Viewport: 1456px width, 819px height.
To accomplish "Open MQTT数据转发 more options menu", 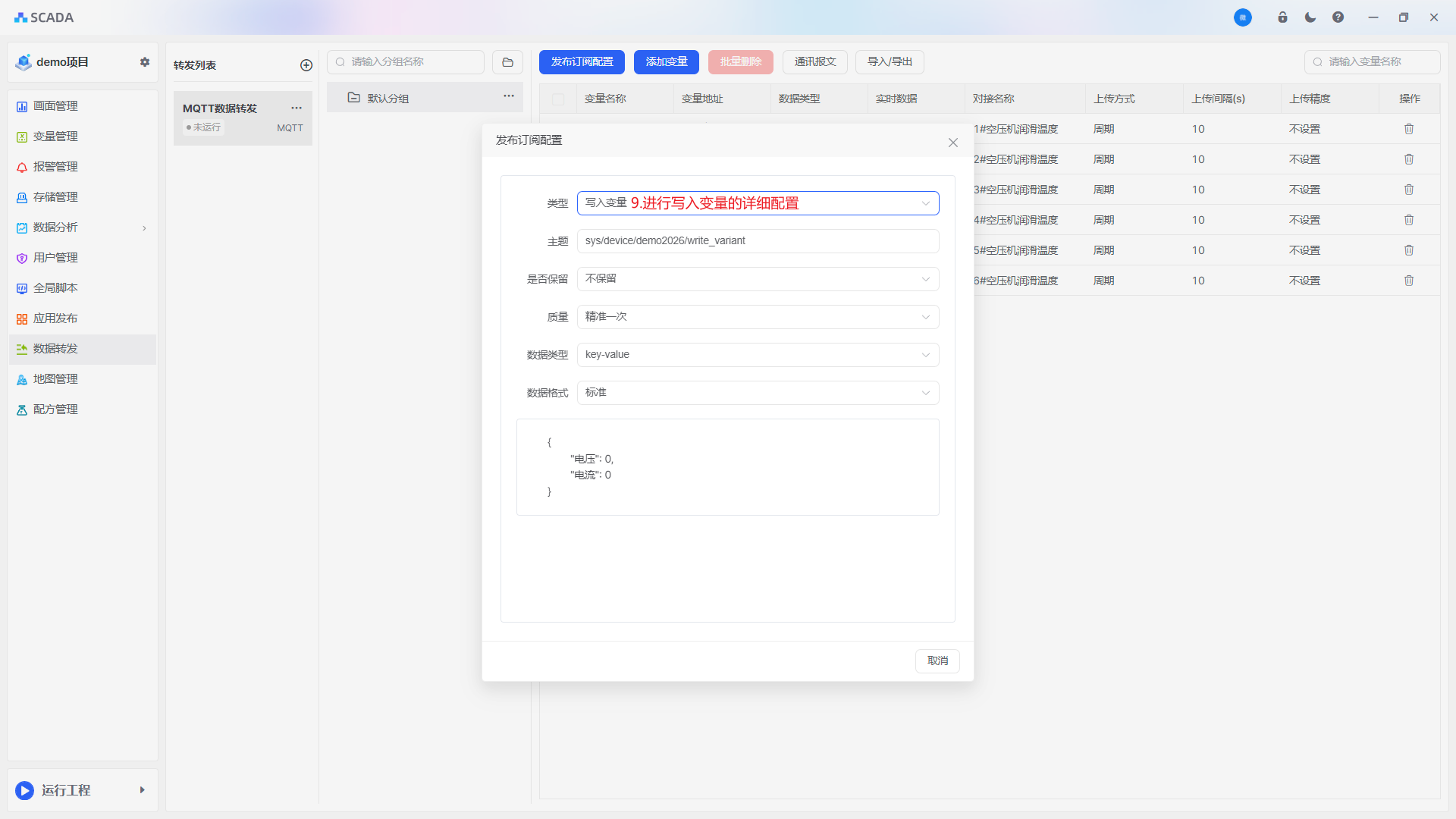I will [x=297, y=108].
